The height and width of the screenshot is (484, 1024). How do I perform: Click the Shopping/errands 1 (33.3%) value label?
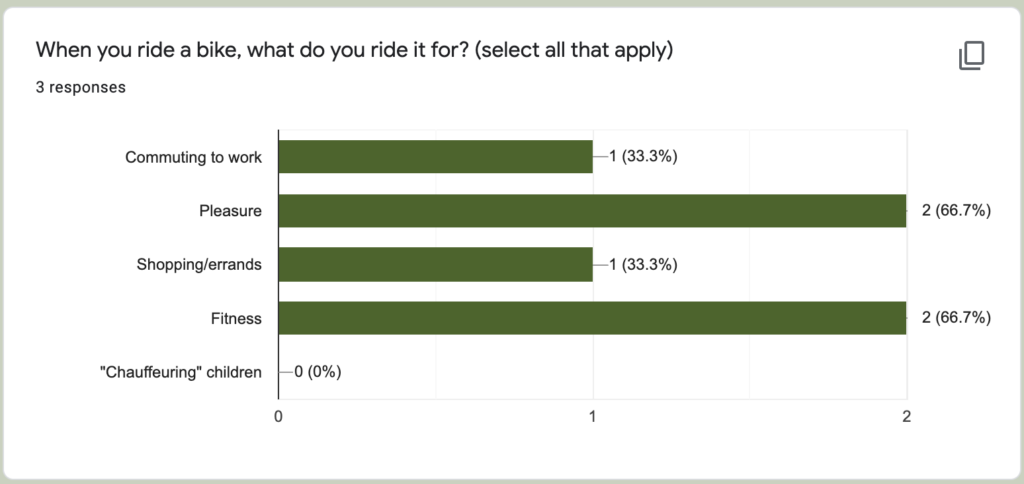644,265
